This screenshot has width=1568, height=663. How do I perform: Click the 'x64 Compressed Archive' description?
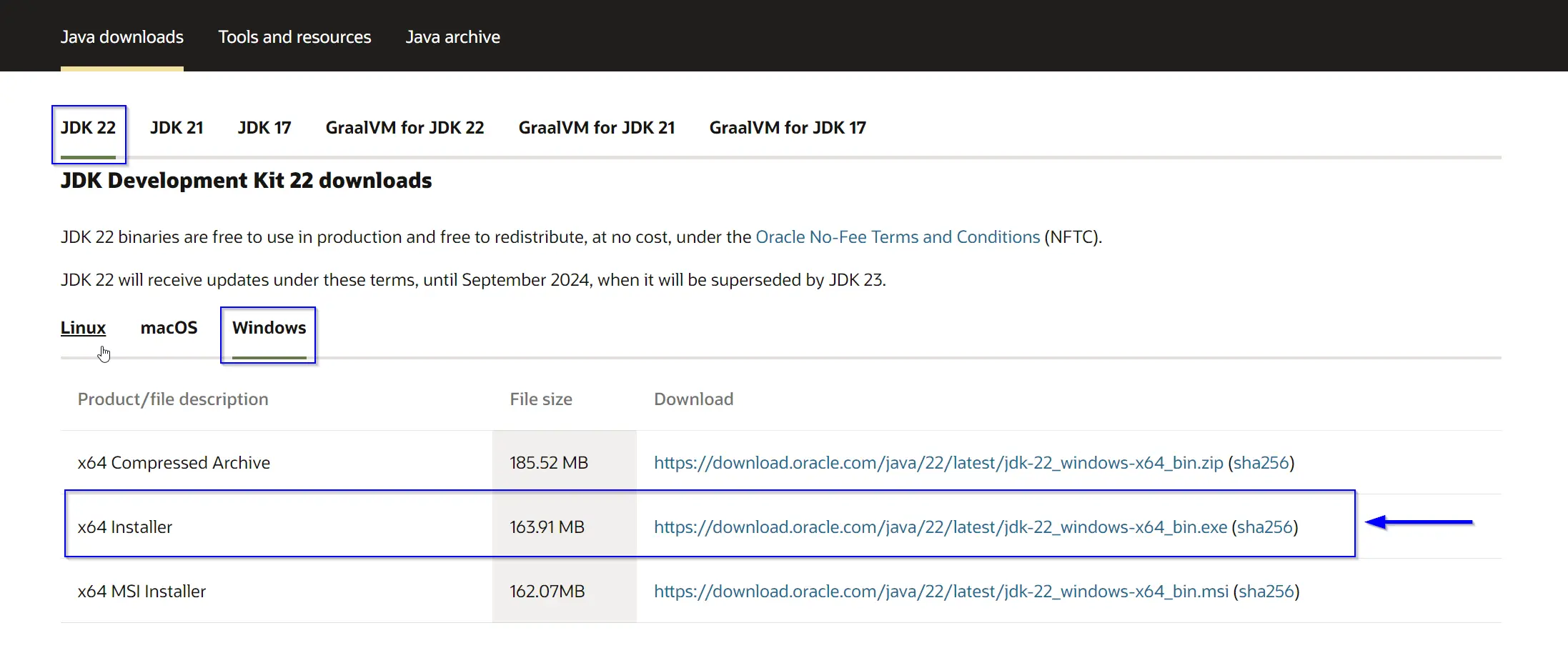(x=174, y=463)
